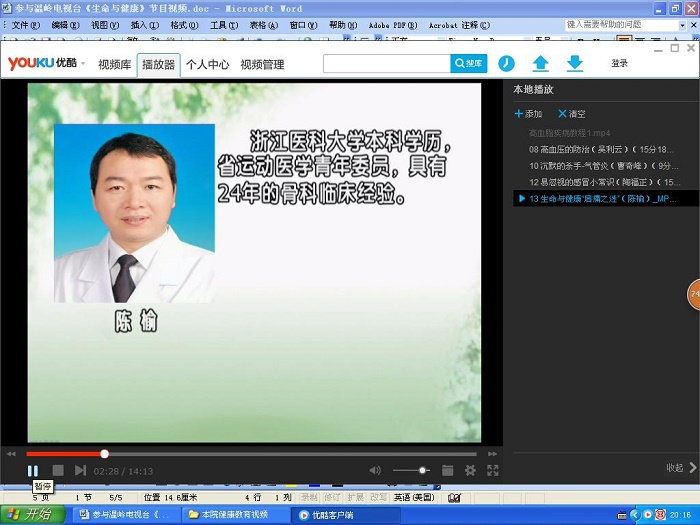Click the orange floating badge at right edge
The height and width of the screenshot is (525, 700).
coord(693,294)
